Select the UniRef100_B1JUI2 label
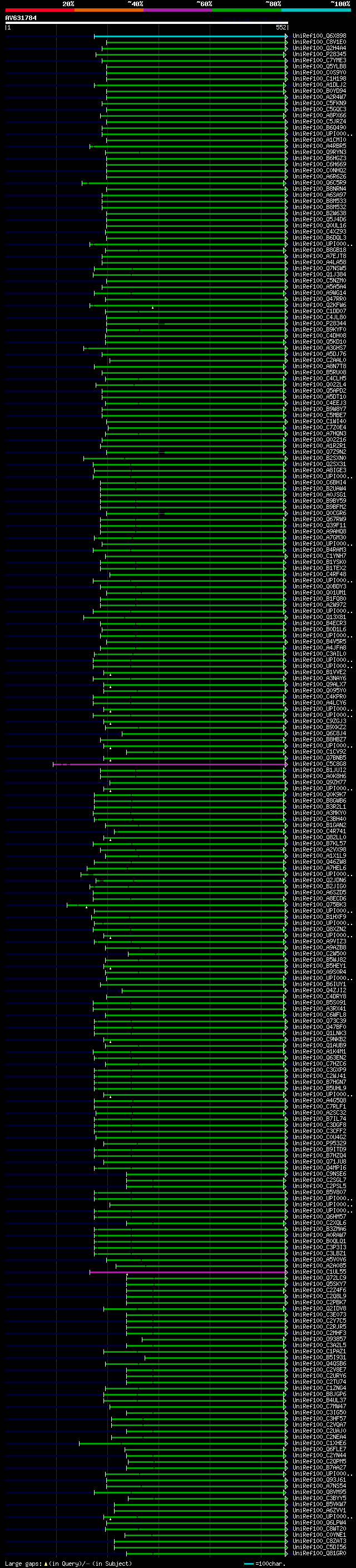The height and width of the screenshot is (1568, 356). pos(319,770)
